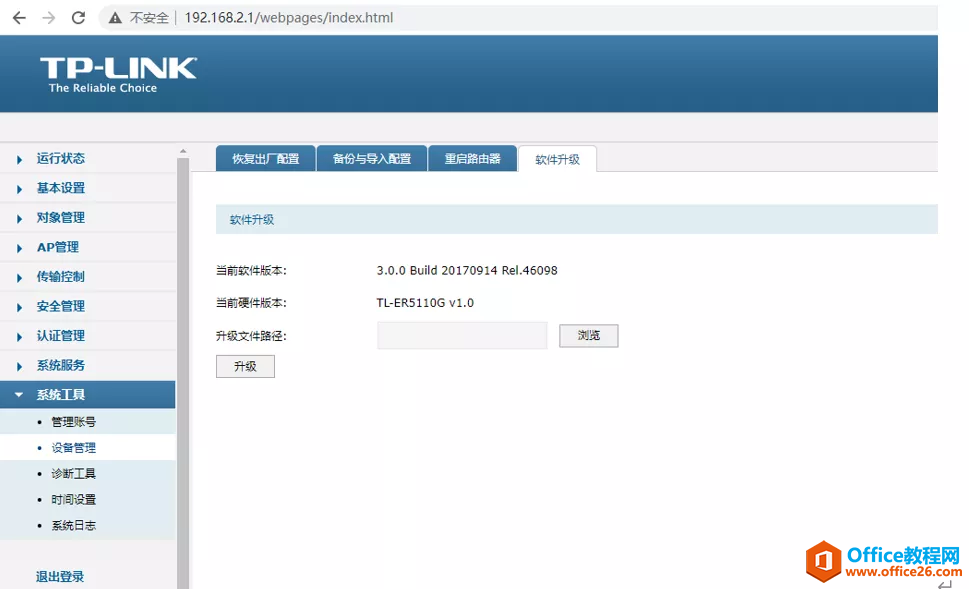Reload the page with the refresh icon
Screen dimensions: 969x589
(x=78, y=18)
